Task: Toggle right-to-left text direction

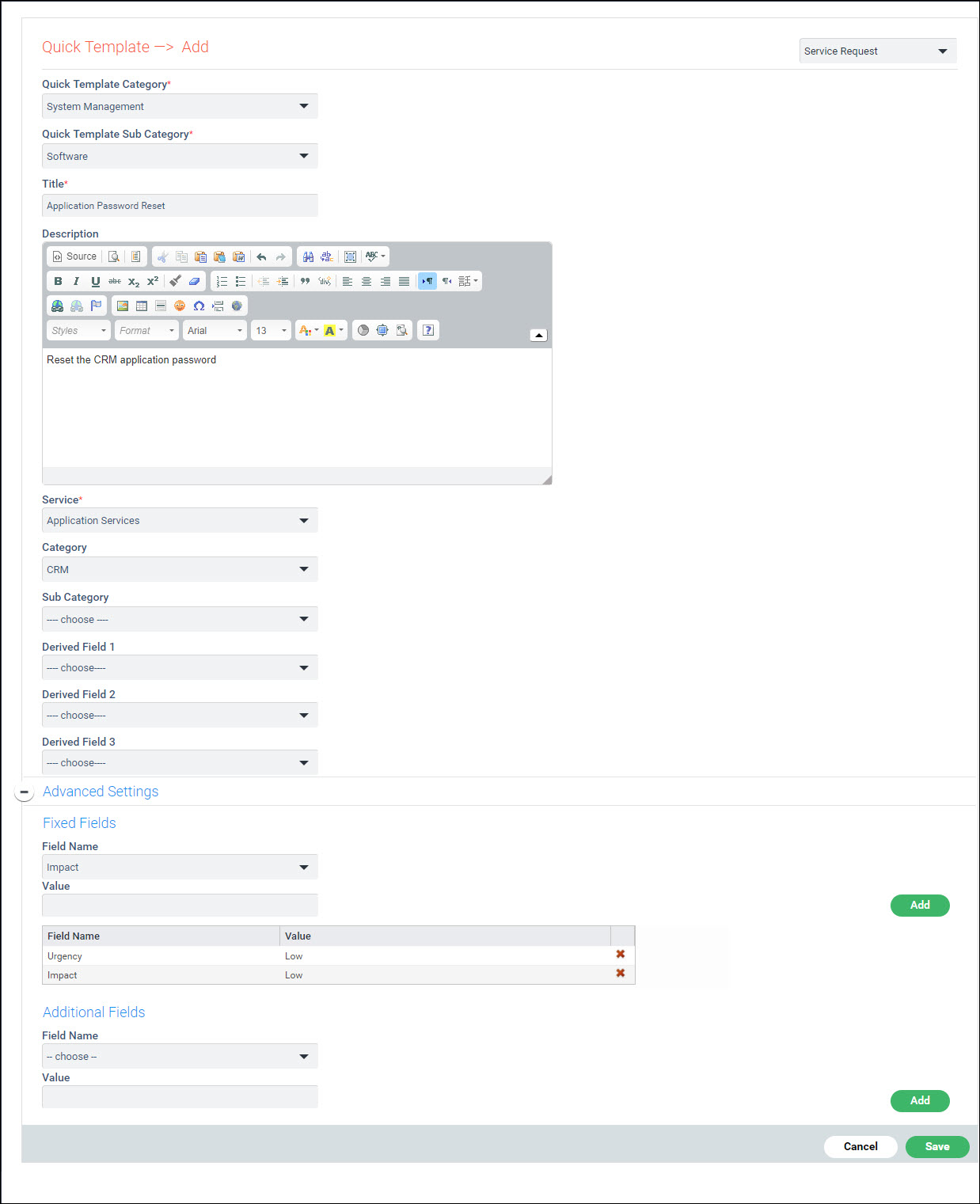Action: (446, 281)
